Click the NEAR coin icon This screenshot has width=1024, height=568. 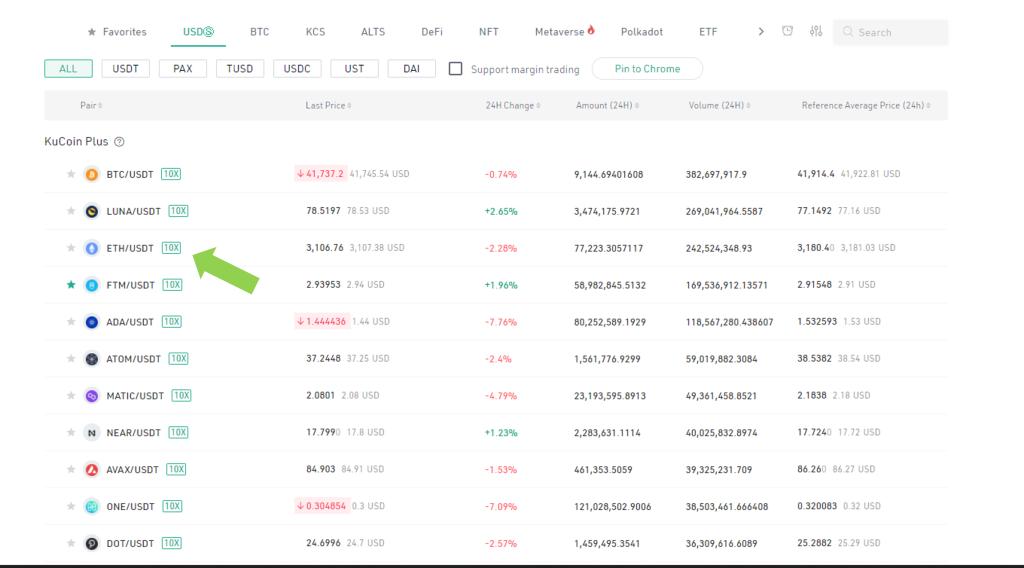(91, 432)
